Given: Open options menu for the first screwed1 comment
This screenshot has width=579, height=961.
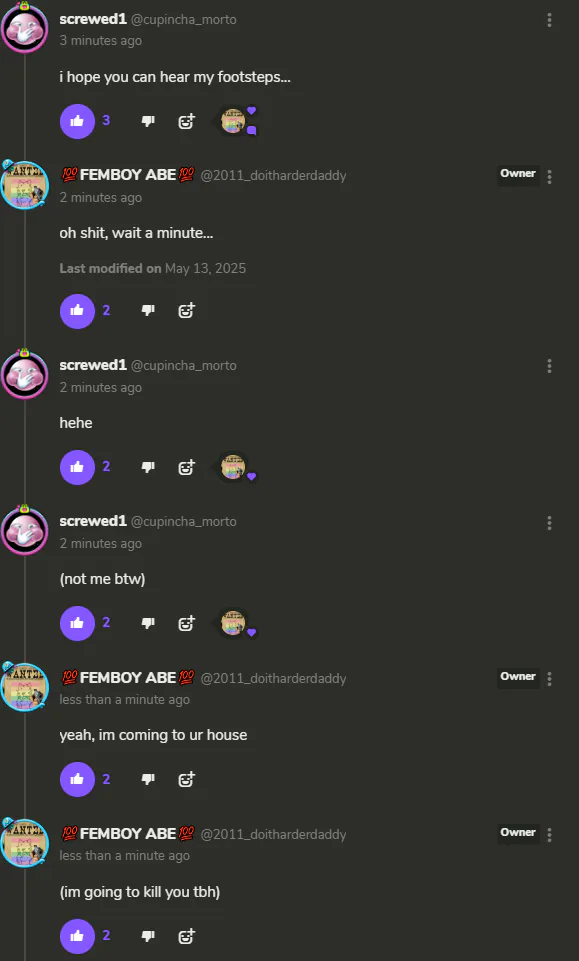Looking at the screenshot, I should click(x=549, y=20).
